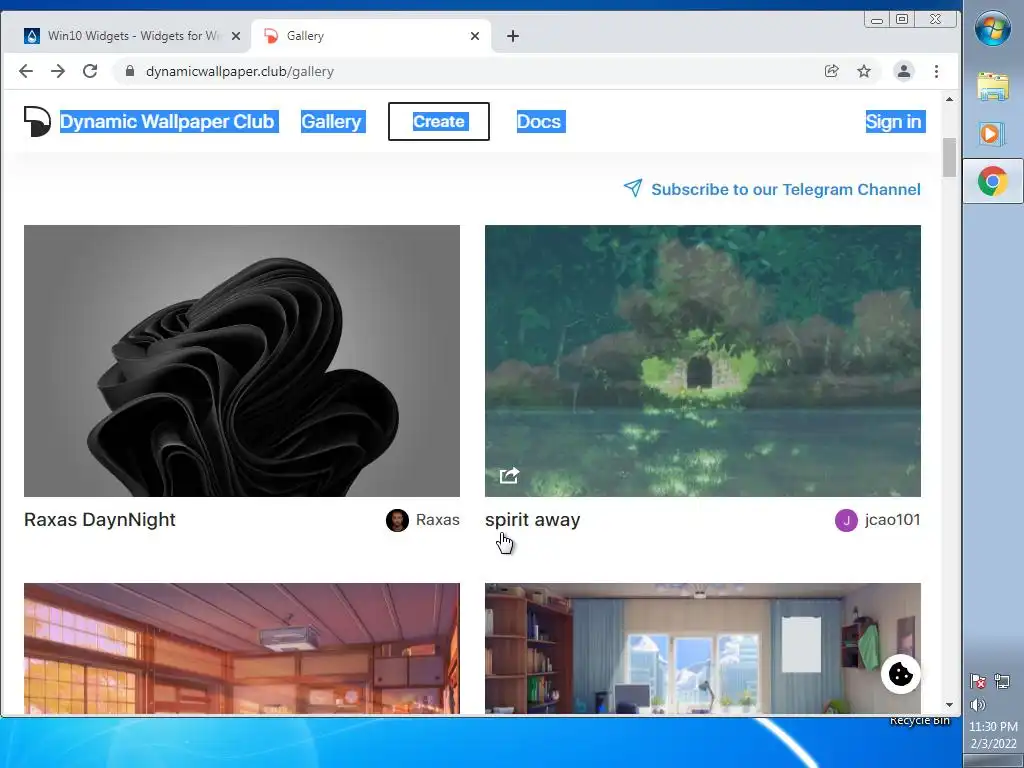Click the taskbar clock 11:30 PM
The width and height of the screenshot is (1024, 768).
pyautogui.click(x=993, y=726)
